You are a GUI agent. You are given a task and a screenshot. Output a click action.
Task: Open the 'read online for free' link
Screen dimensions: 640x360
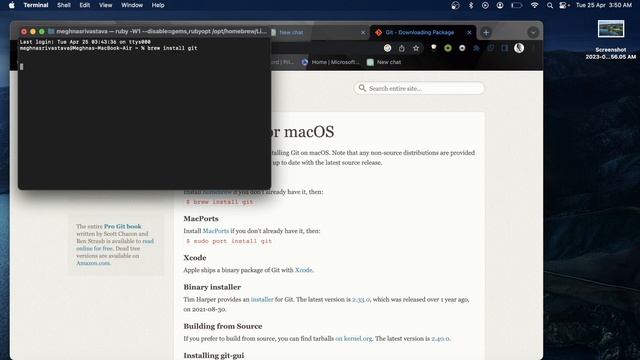tap(115, 244)
